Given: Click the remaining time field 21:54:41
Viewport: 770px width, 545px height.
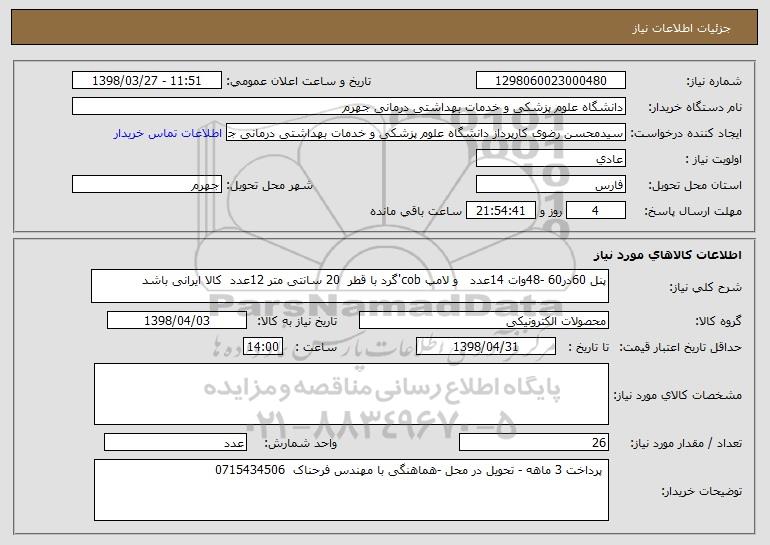Looking at the screenshot, I should (500, 211).
